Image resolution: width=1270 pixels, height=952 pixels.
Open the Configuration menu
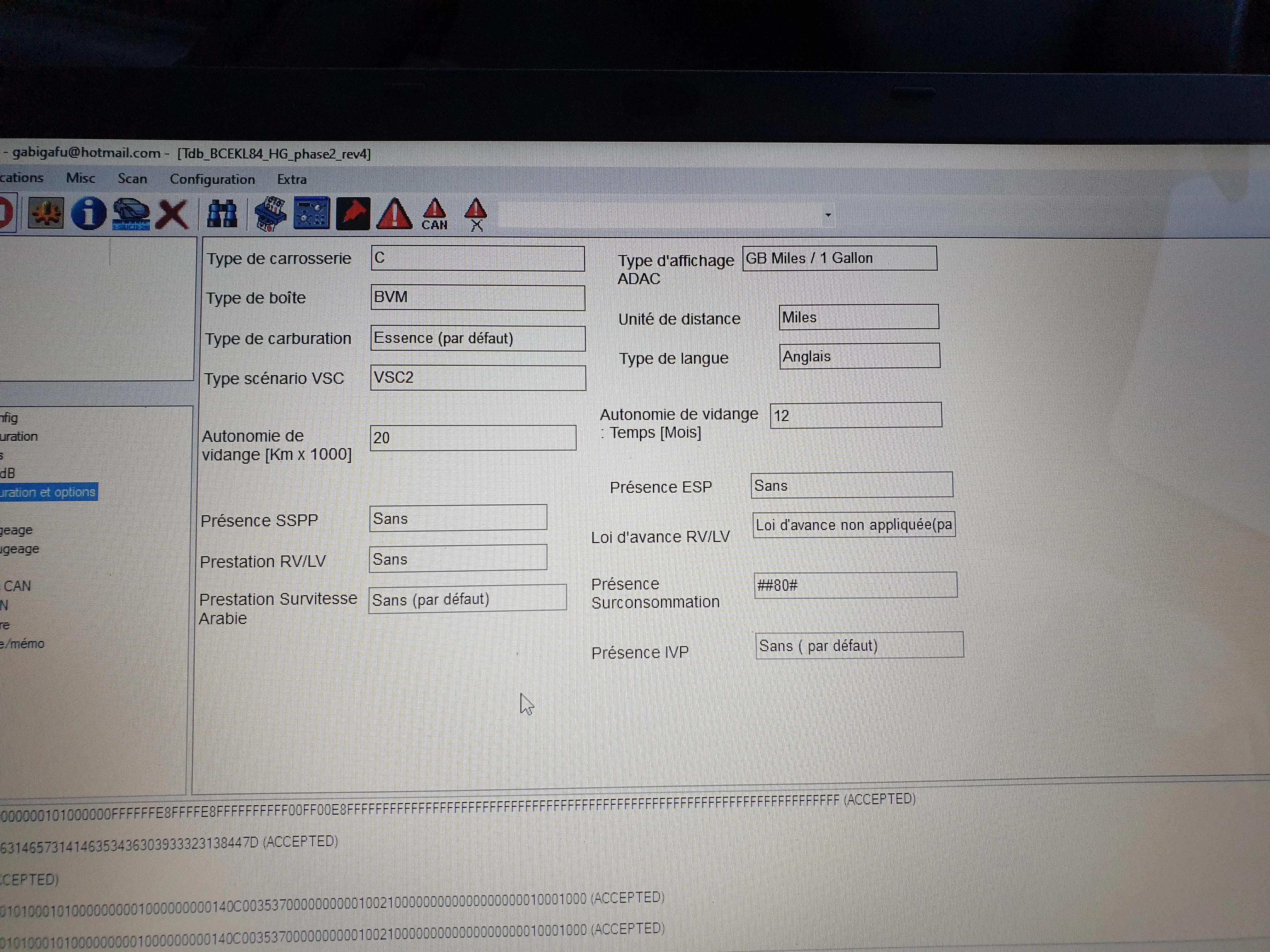click(212, 179)
